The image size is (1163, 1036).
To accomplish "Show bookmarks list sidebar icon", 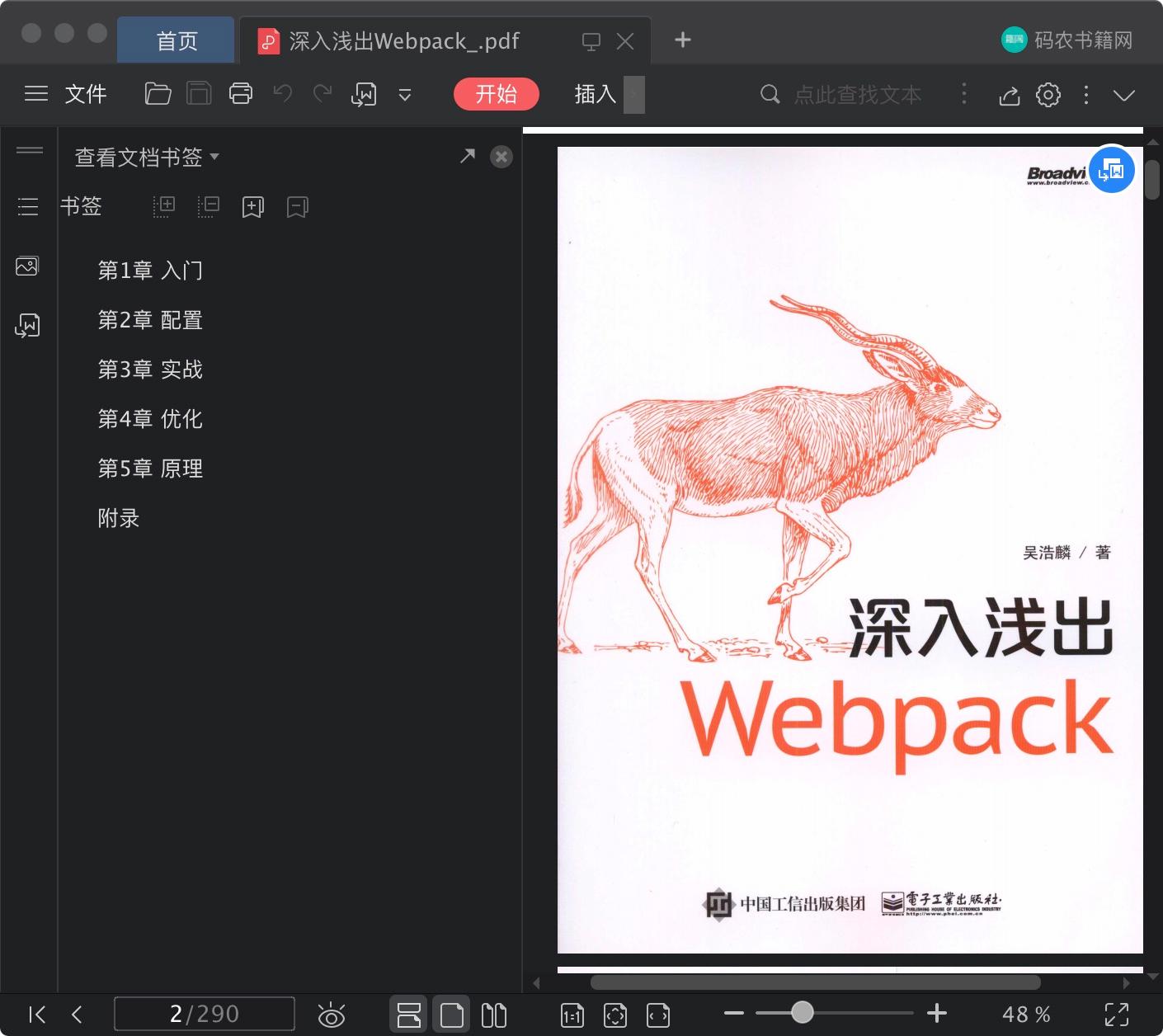I will coord(28,206).
